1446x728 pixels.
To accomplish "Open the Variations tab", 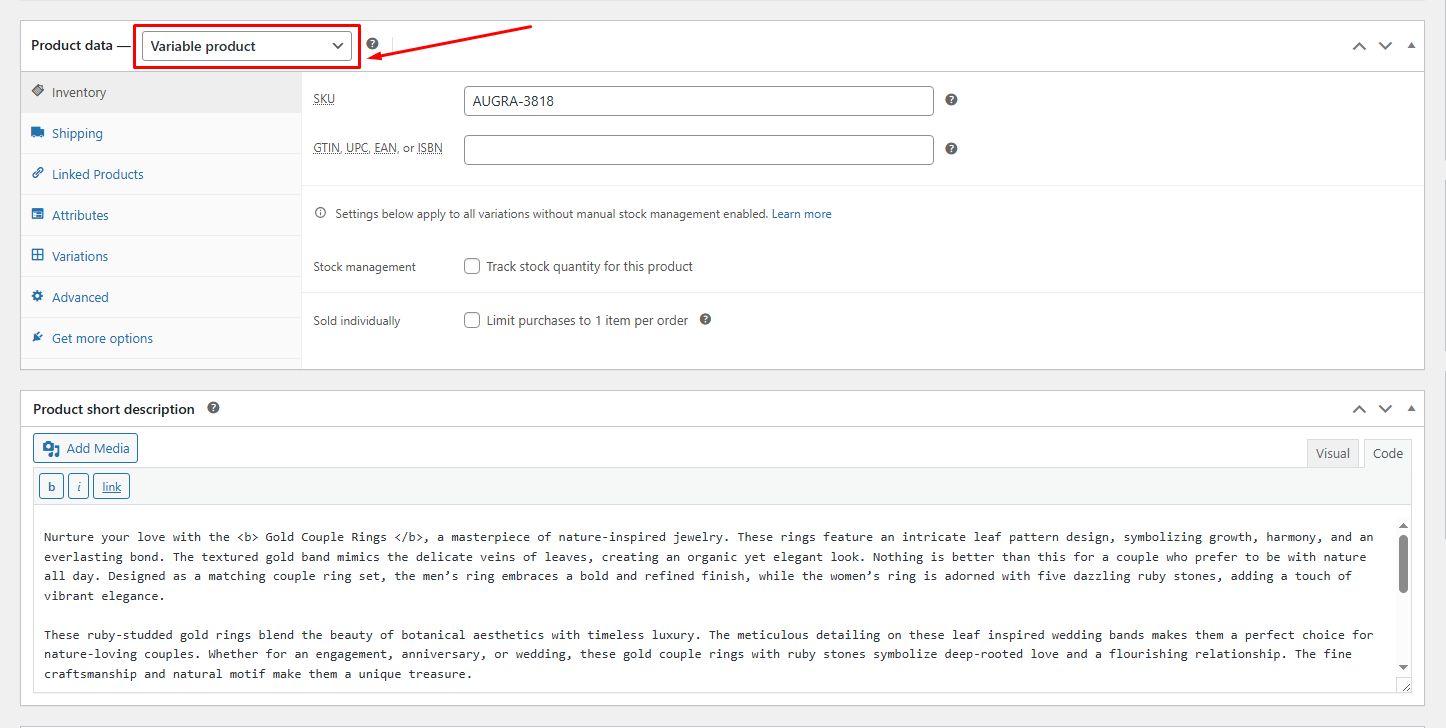I will (161, 256).
